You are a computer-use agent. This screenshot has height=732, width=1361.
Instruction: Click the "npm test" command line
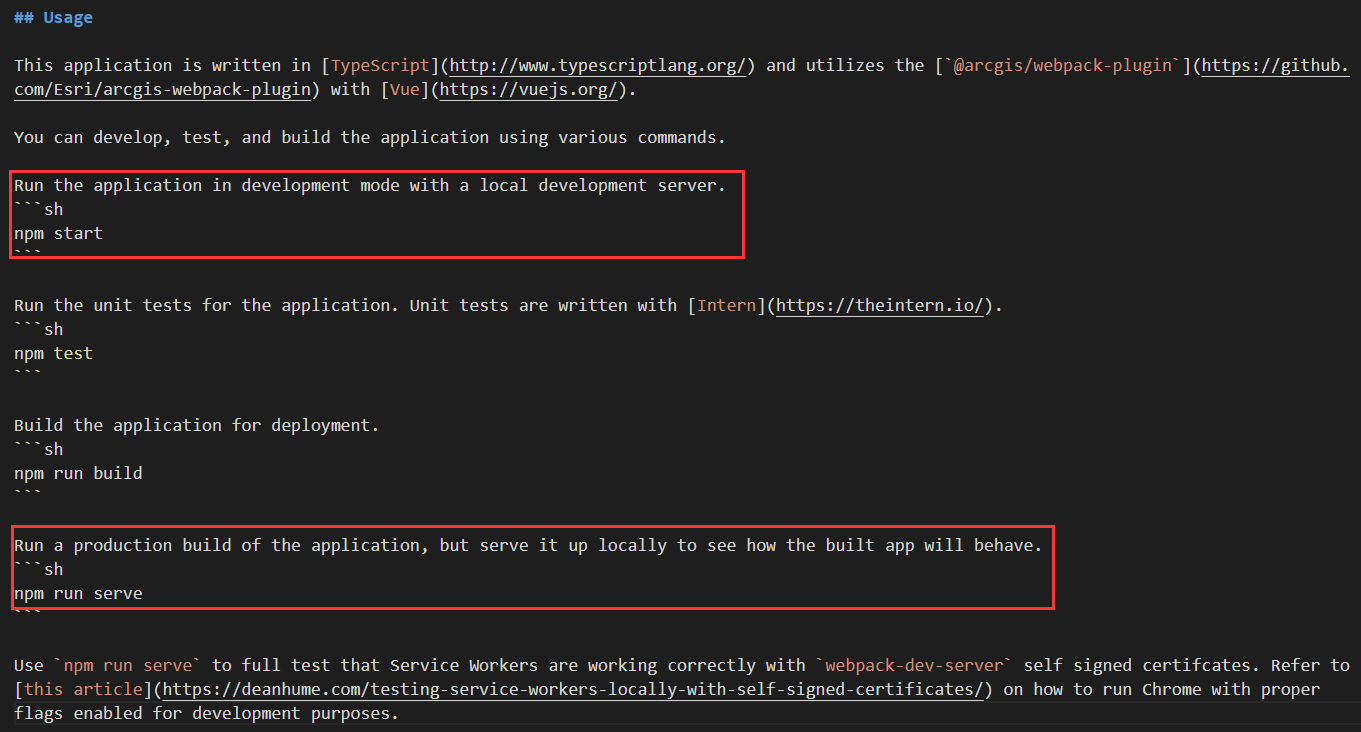tap(53, 353)
